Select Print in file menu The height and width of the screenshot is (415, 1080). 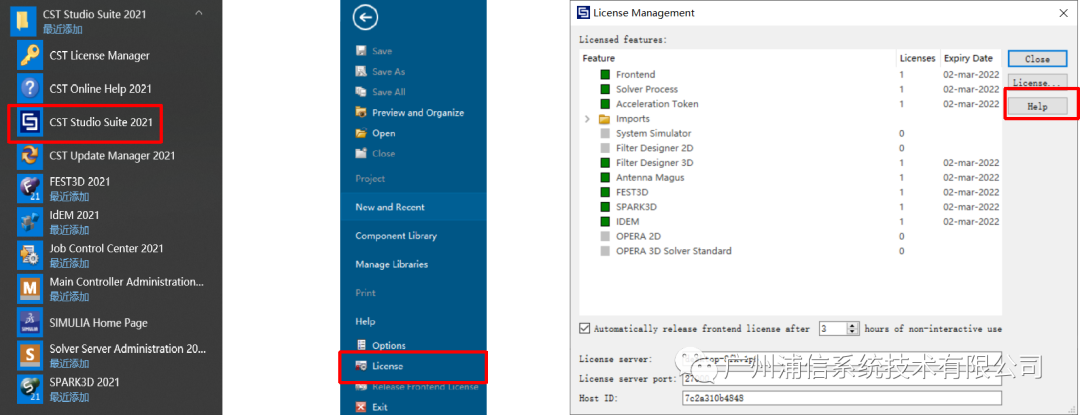click(x=365, y=292)
